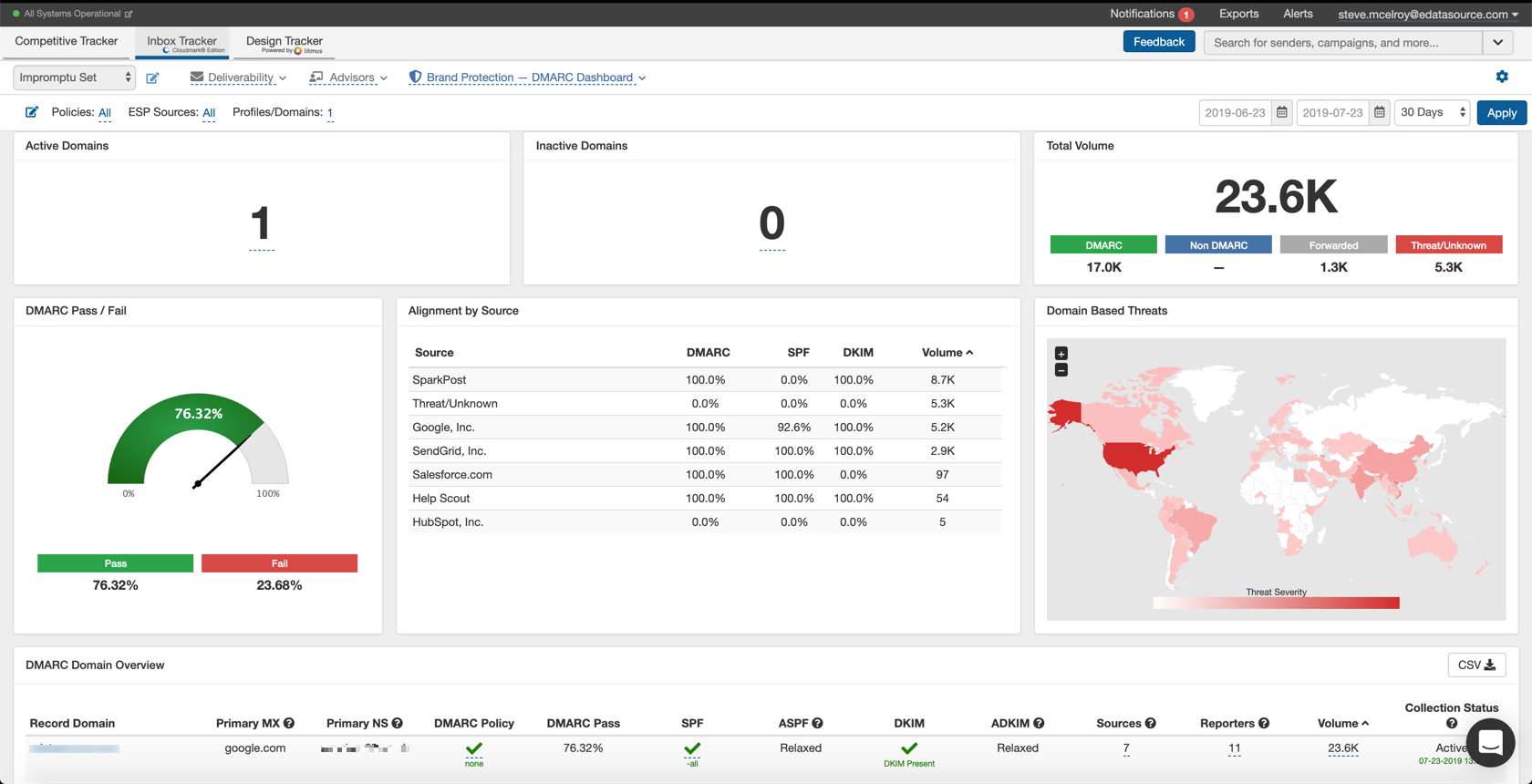
Task: Sort domain overview by Volume
Action: (x=1343, y=723)
